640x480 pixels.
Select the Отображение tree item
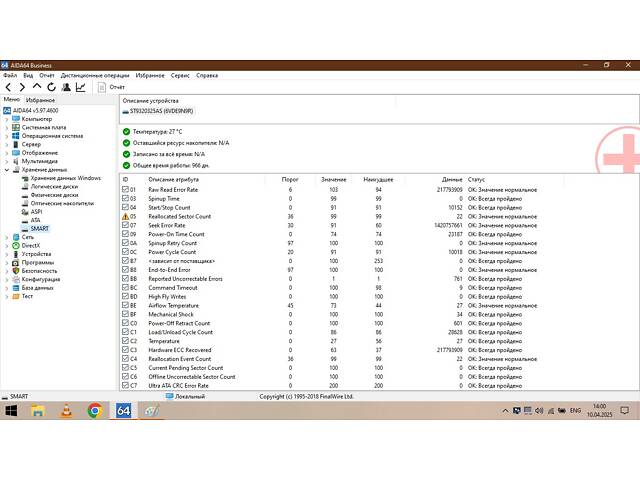[40, 153]
